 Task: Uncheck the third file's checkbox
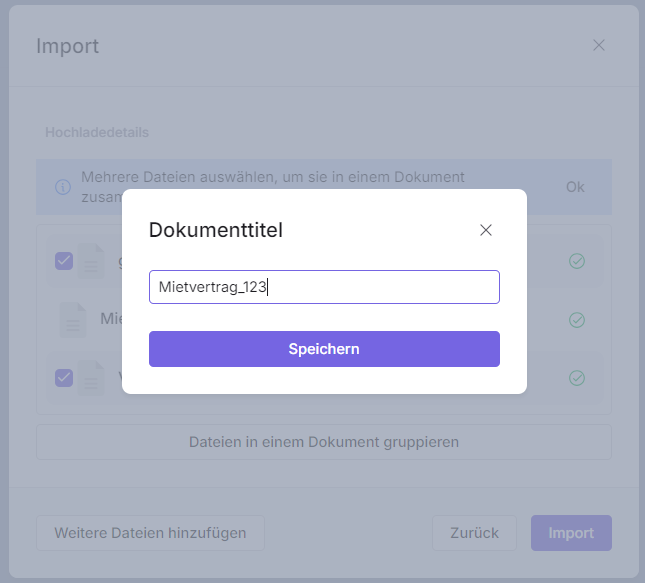[64, 378]
